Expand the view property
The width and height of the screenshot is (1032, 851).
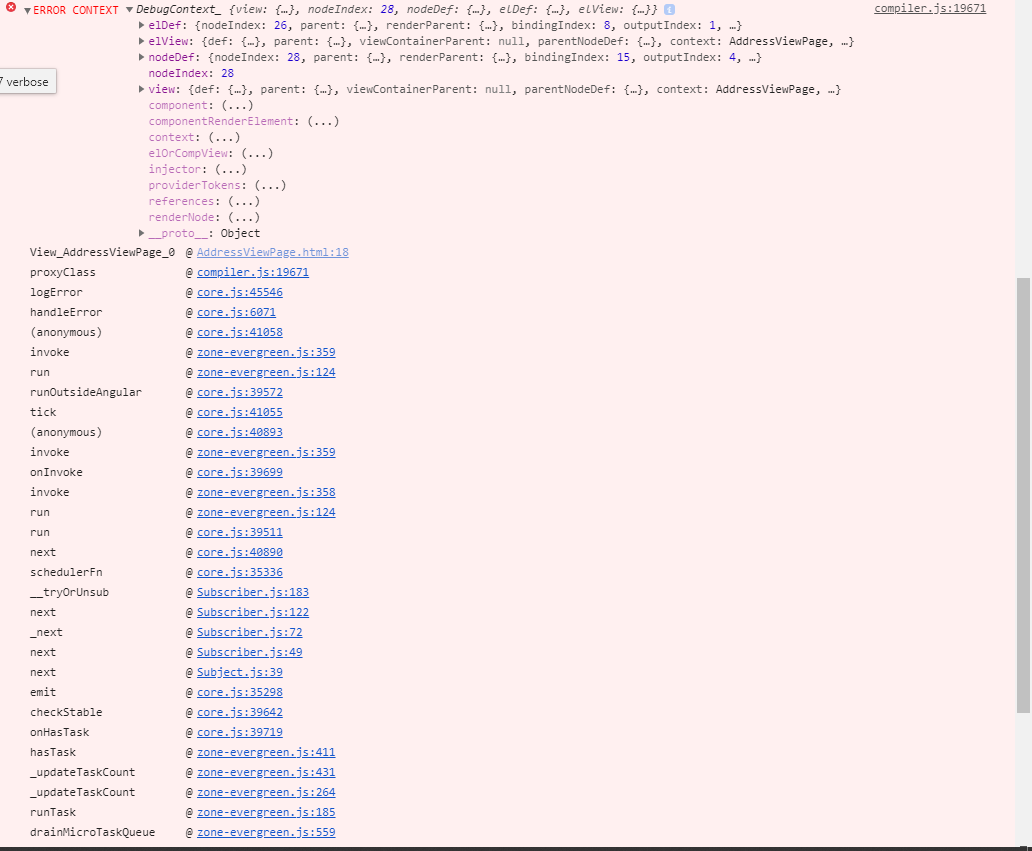(x=142, y=90)
